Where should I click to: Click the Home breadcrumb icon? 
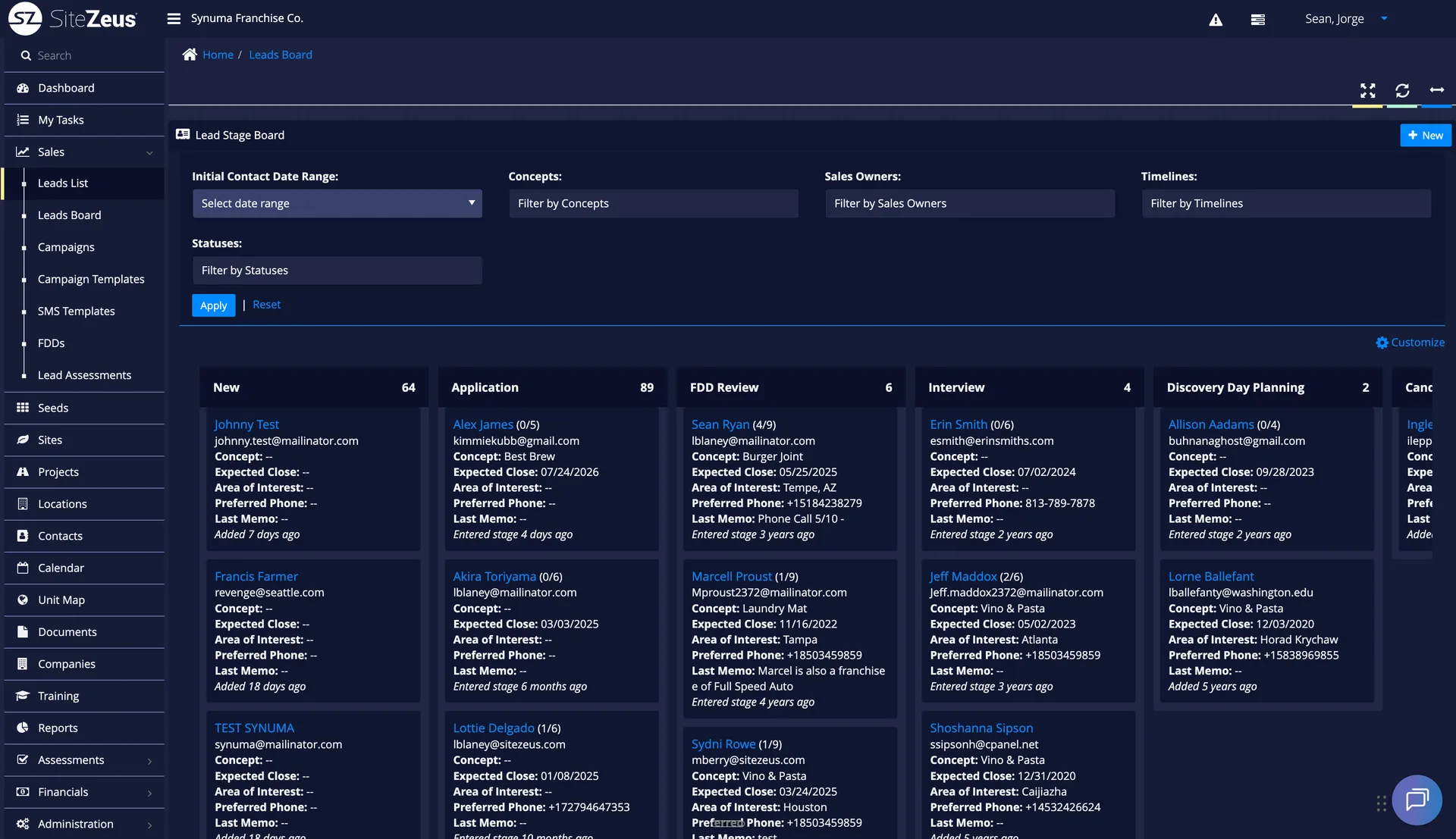pos(190,55)
